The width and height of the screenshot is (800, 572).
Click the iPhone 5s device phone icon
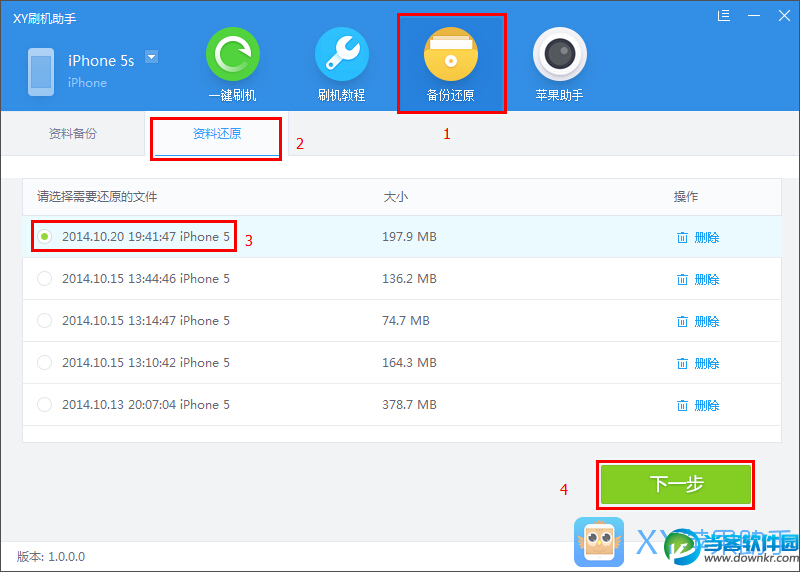tap(41, 72)
